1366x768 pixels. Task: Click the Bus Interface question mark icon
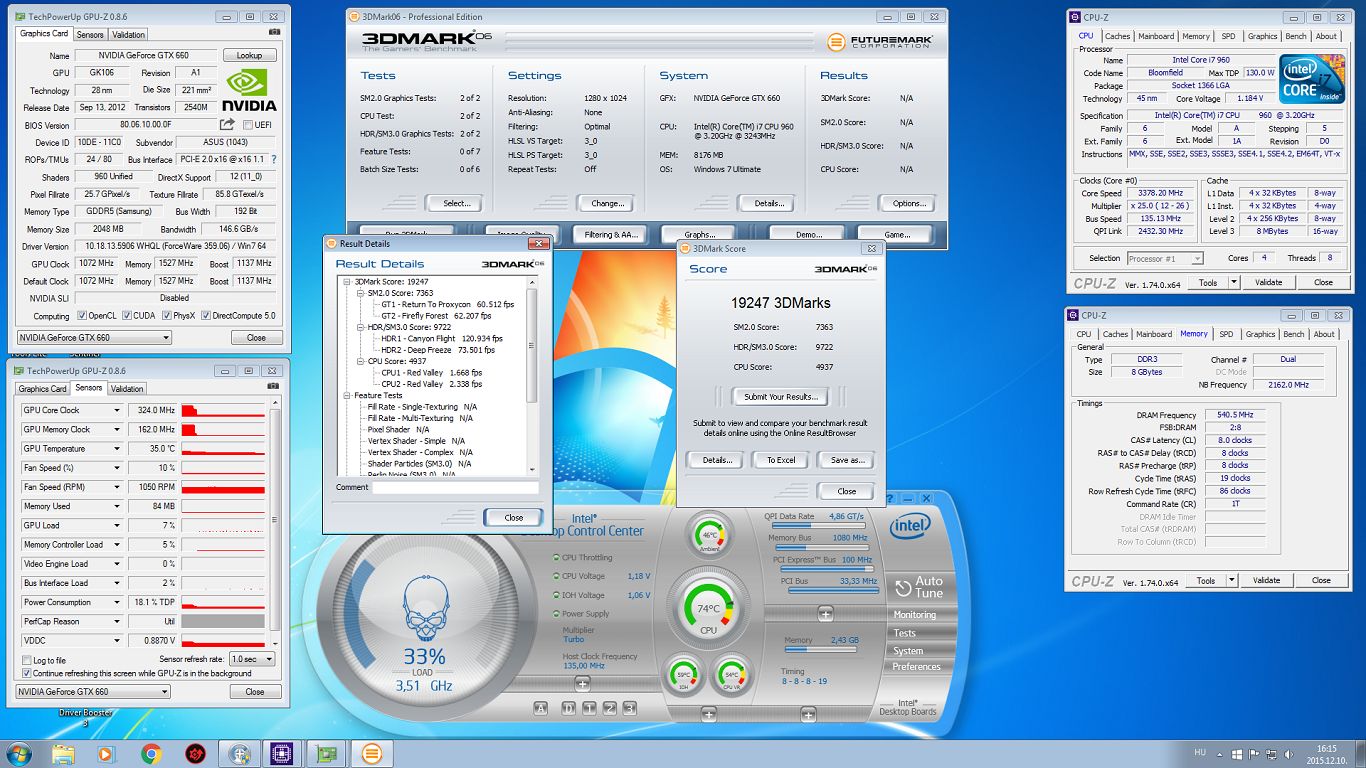274,159
